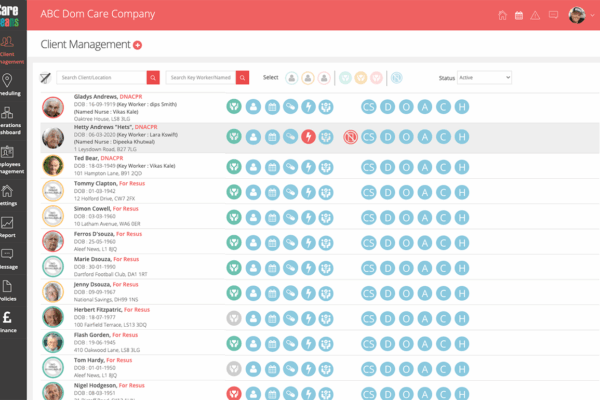
Task: Open the chat messages icon in header
Action: (553, 15)
